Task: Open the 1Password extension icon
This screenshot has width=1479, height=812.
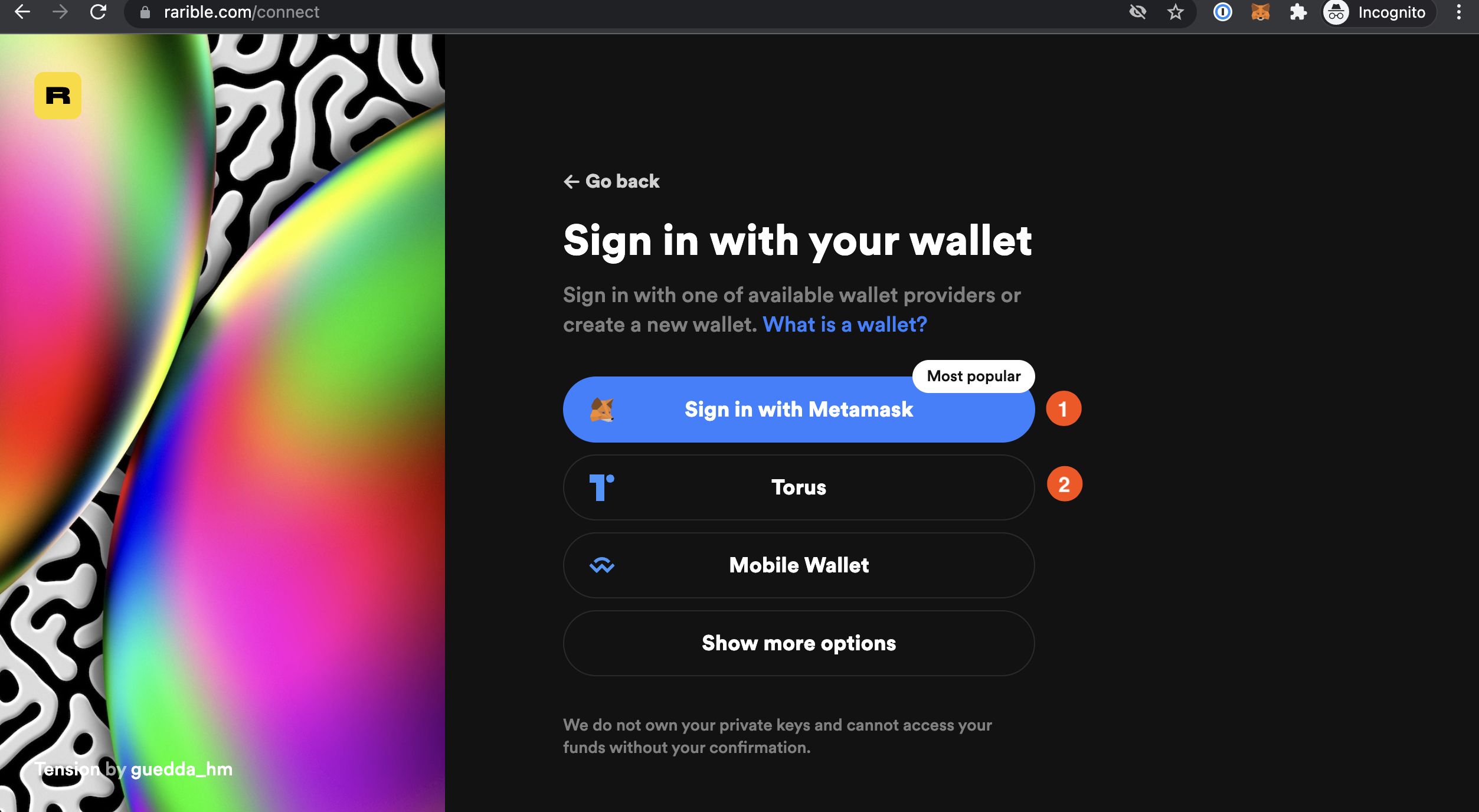Action: click(x=1222, y=12)
